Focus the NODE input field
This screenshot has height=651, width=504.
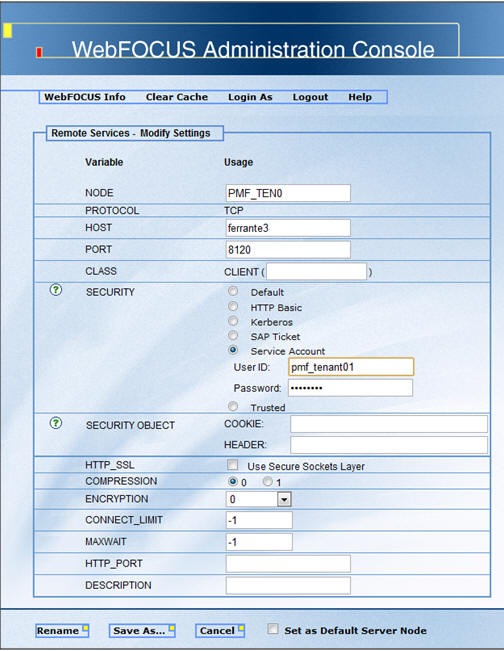[288, 193]
